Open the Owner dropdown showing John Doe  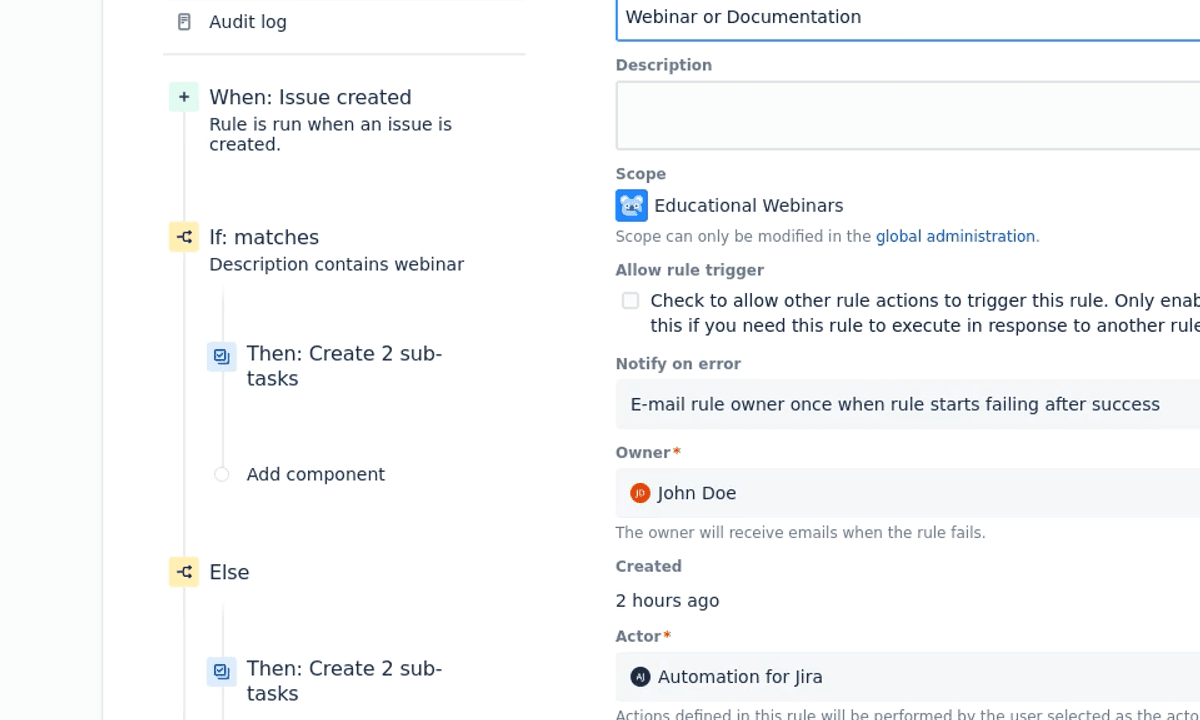pos(908,493)
